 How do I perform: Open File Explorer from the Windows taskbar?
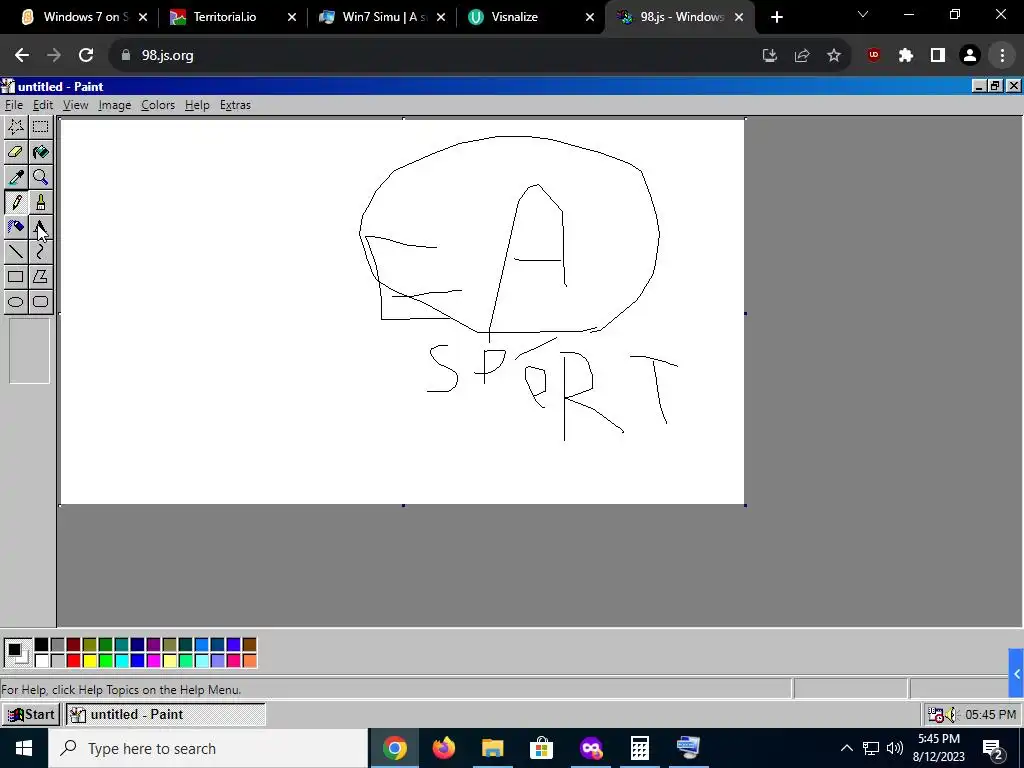coord(493,748)
